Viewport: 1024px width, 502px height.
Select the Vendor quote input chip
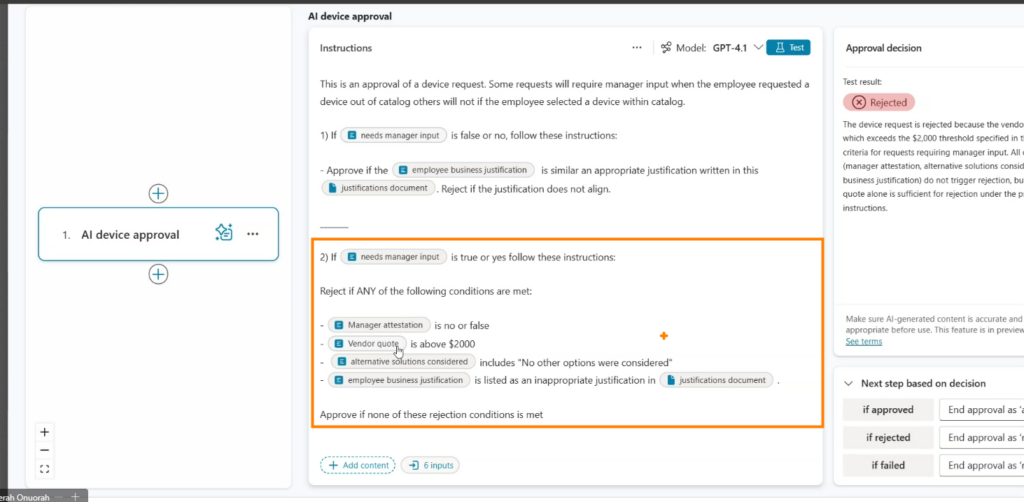[x=366, y=343]
